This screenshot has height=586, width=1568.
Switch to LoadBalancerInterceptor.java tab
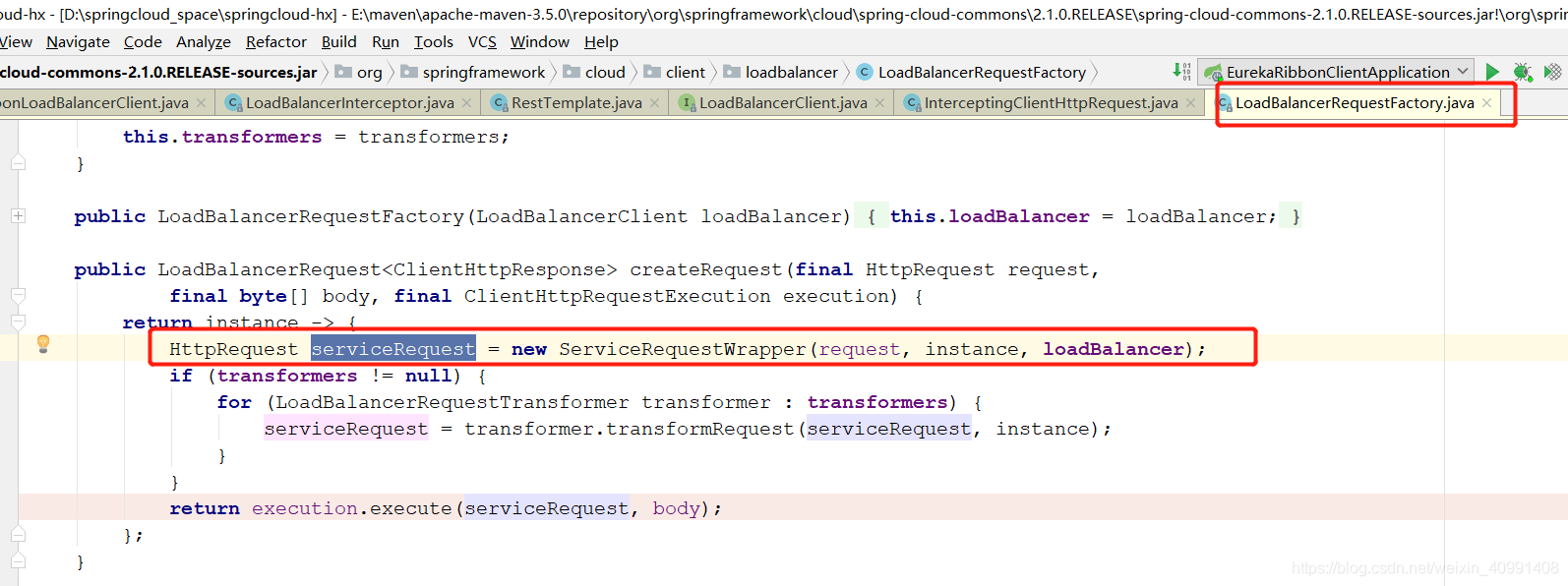tap(349, 102)
